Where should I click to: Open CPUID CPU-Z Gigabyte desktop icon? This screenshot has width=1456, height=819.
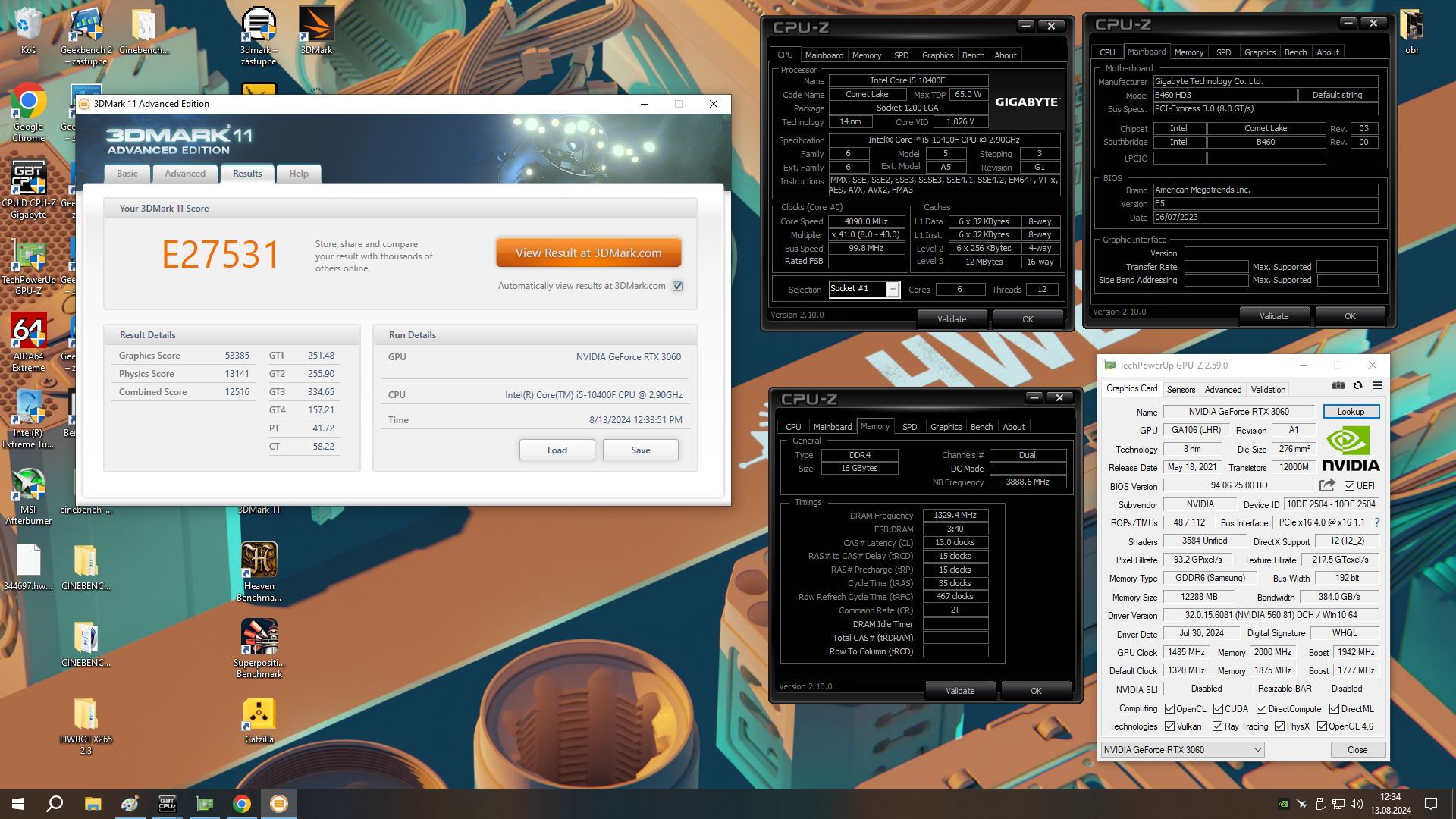click(x=28, y=190)
